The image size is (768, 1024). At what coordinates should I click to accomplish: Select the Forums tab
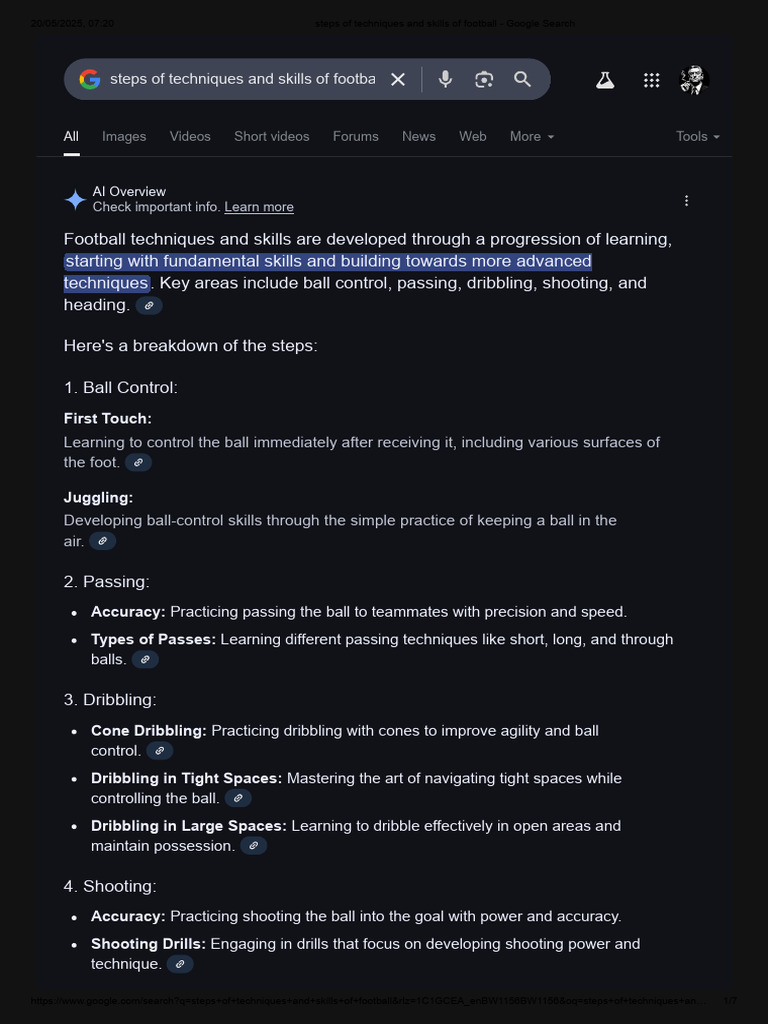[x=355, y=136]
